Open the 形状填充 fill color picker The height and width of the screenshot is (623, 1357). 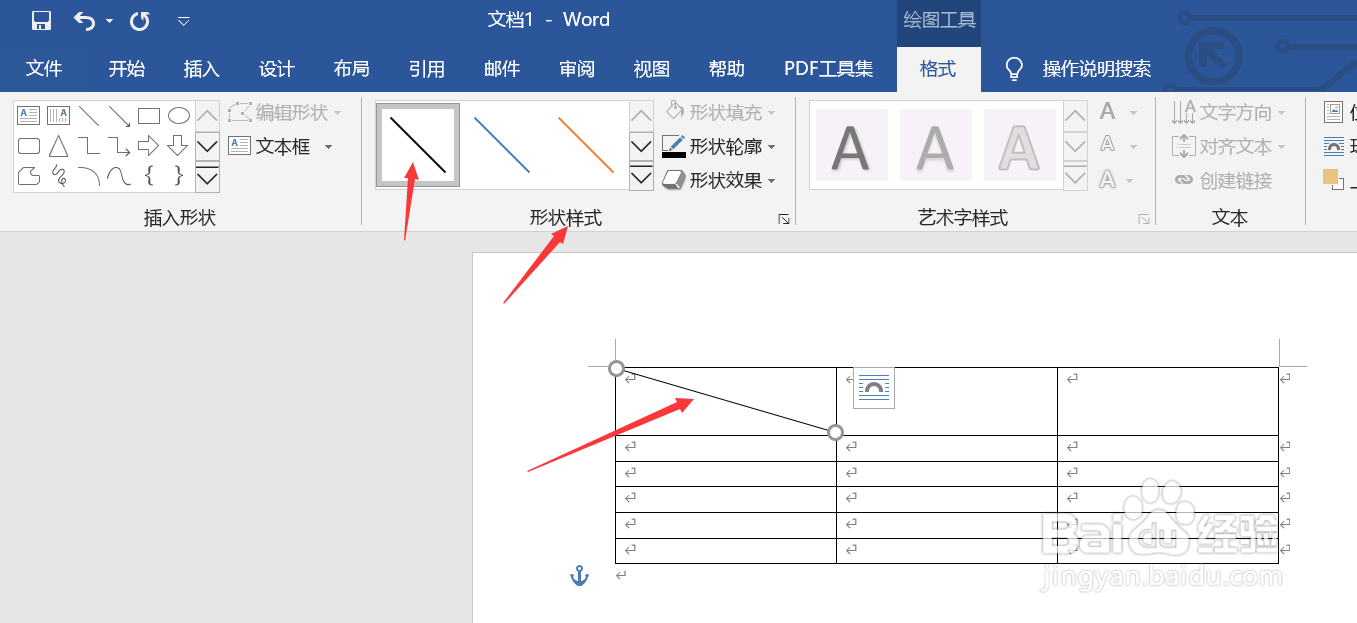[x=716, y=112]
